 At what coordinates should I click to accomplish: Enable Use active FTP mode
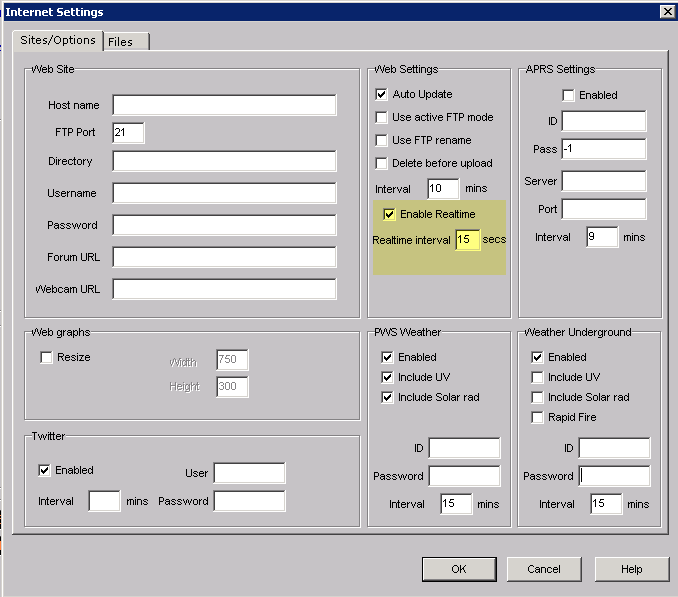381,117
